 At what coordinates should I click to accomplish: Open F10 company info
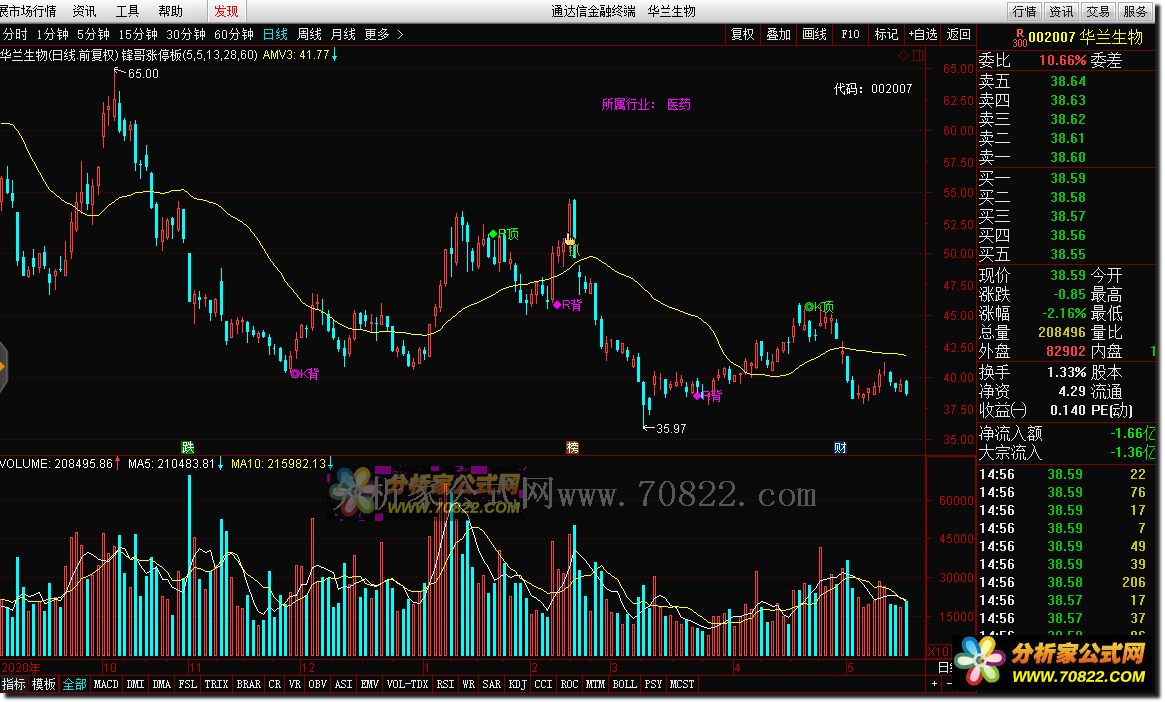click(x=850, y=34)
